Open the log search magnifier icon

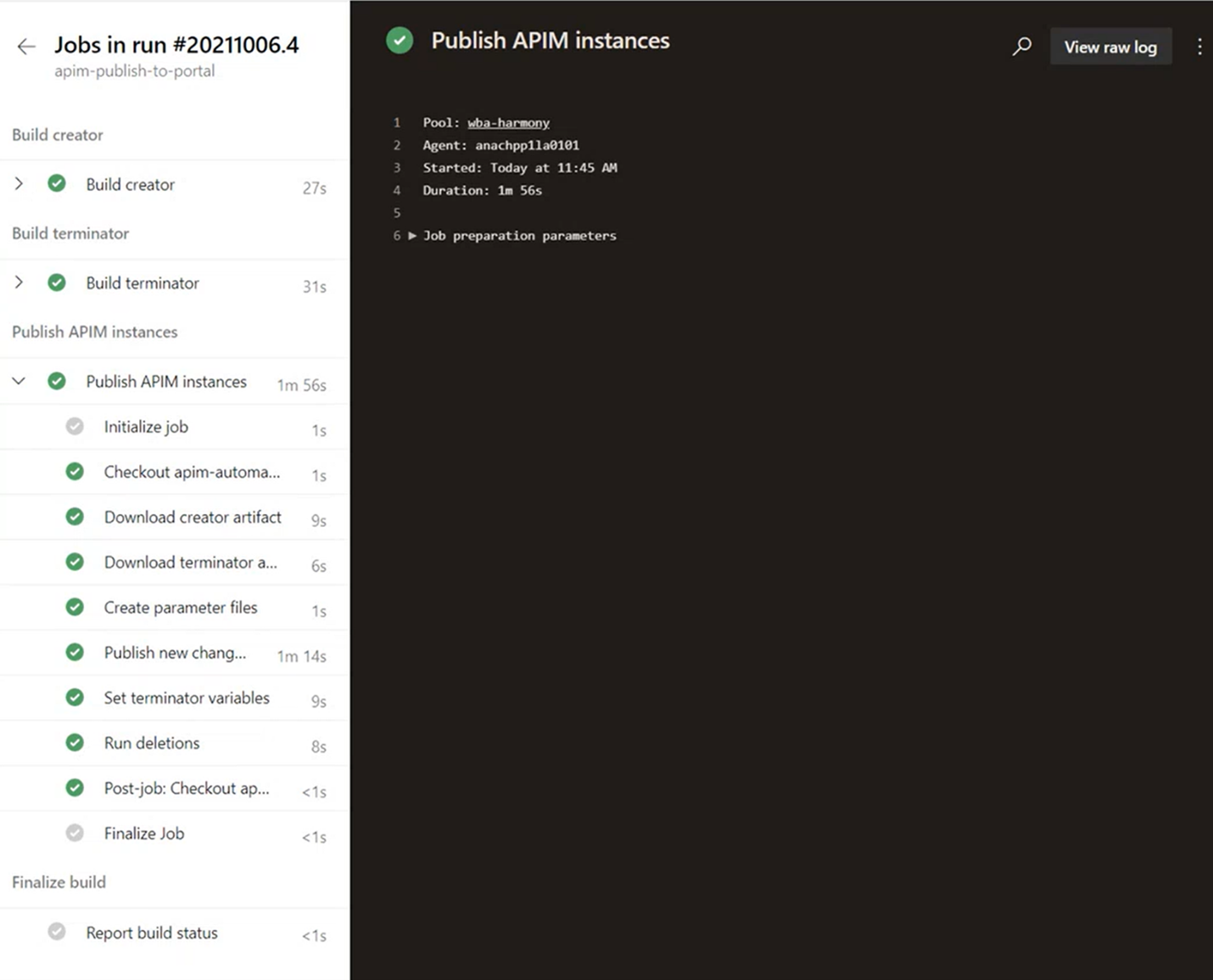point(1022,46)
